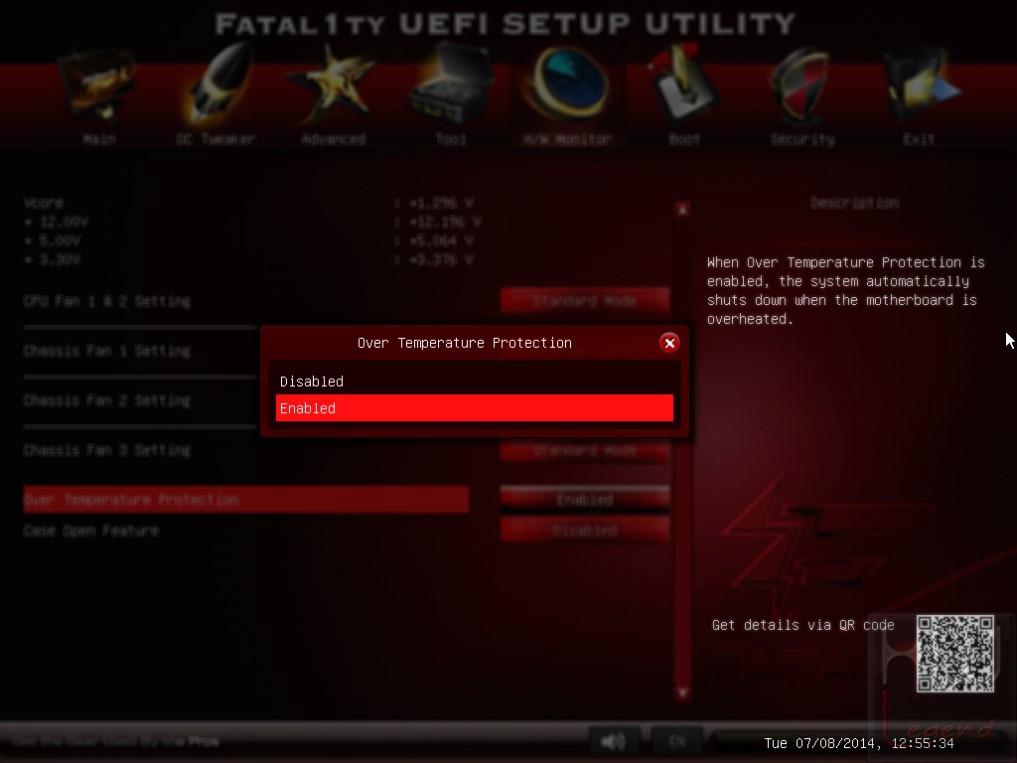Click the Vcore voltage reading

pyautogui.click(x=441, y=203)
